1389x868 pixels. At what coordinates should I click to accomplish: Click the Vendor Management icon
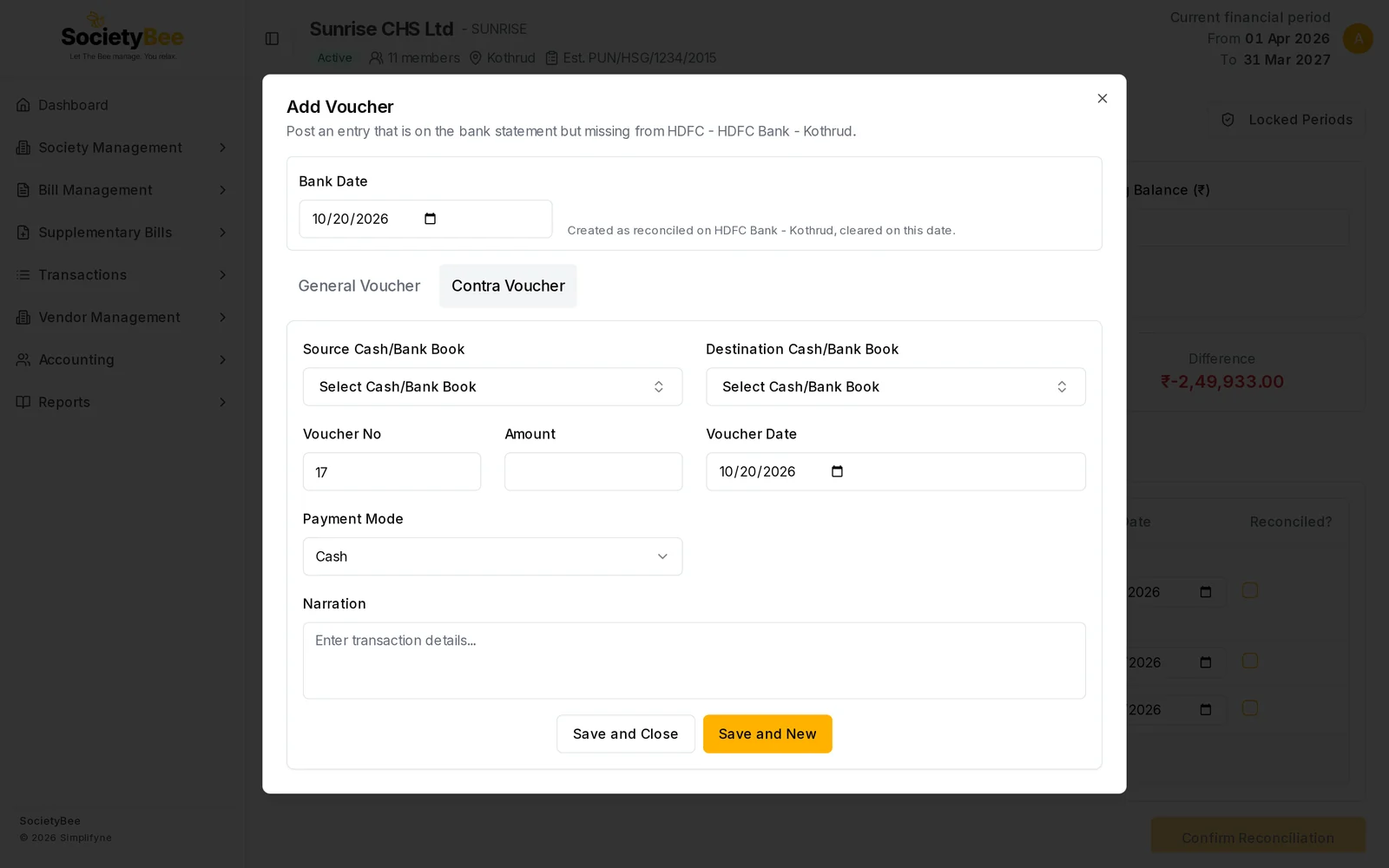tap(23, 318)
